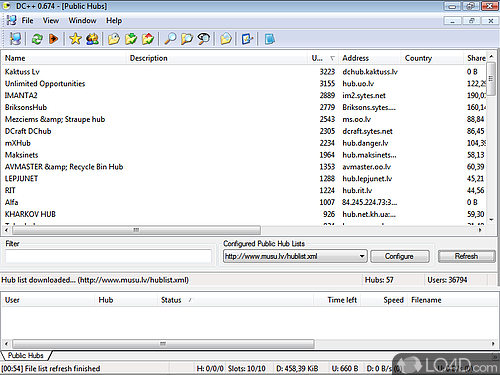Open Settings toolbar icon

click(247, 39)
